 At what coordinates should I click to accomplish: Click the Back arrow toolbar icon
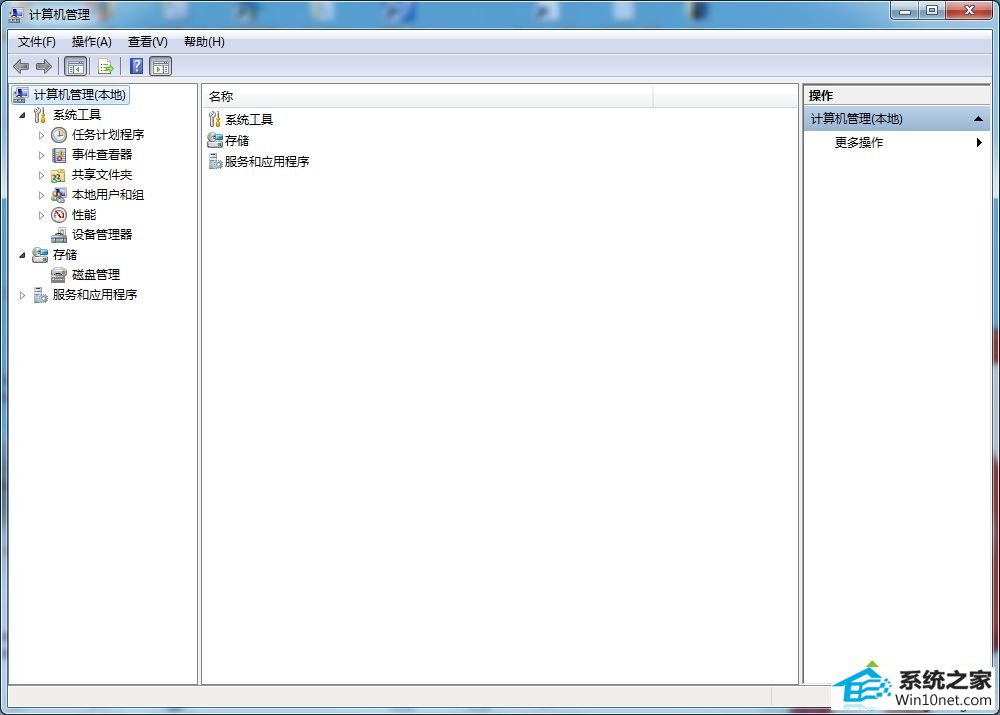(x=21, y=66)
